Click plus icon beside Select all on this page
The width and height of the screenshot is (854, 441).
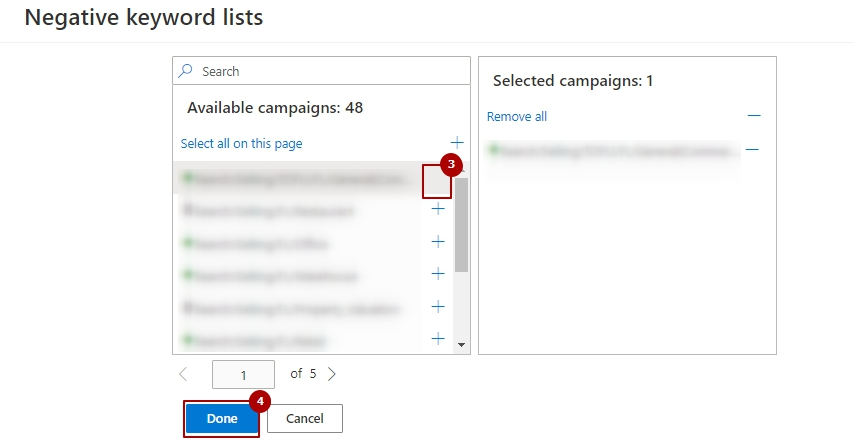tap(457, 143)
